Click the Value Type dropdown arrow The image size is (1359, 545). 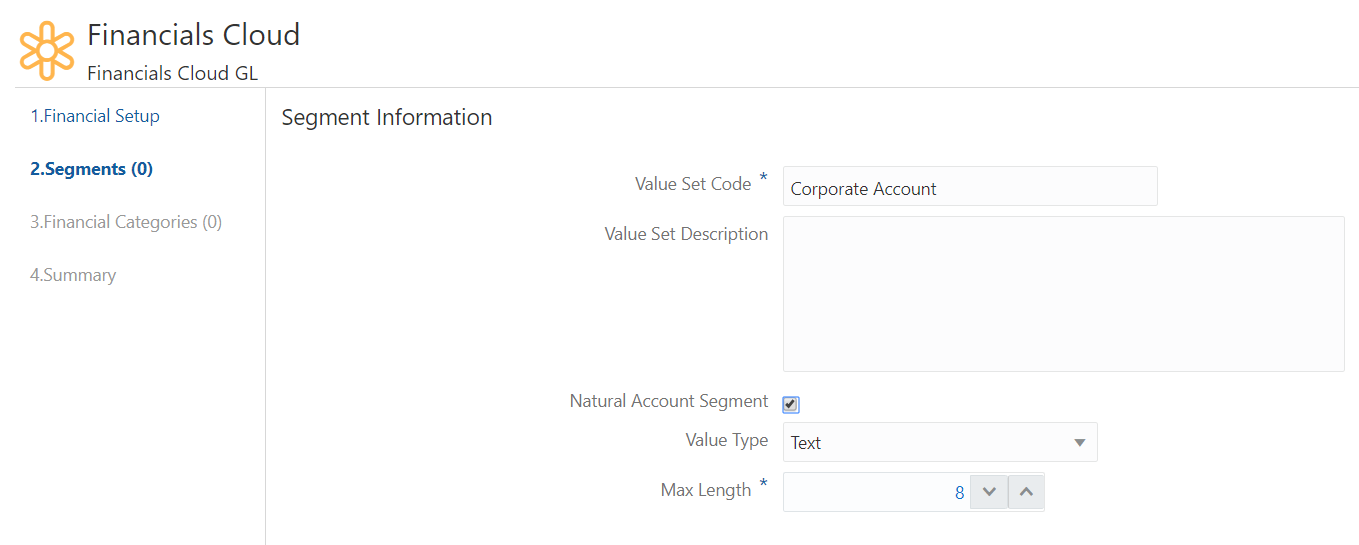point(1079,442)
